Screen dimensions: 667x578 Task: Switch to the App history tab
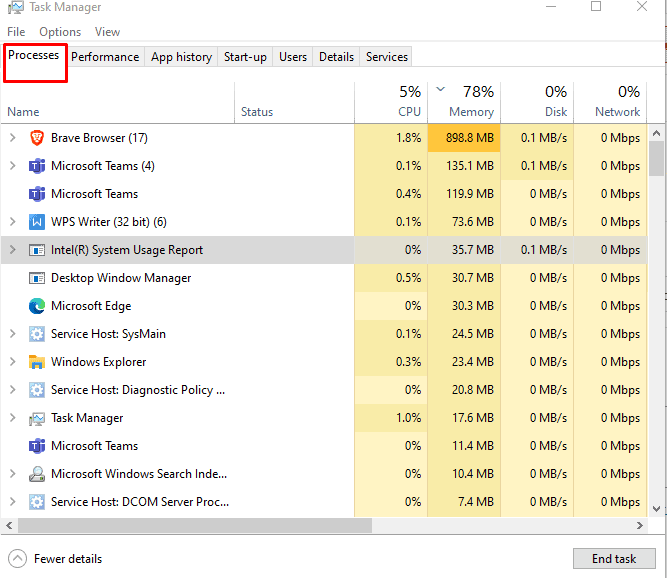coord(181,57)
